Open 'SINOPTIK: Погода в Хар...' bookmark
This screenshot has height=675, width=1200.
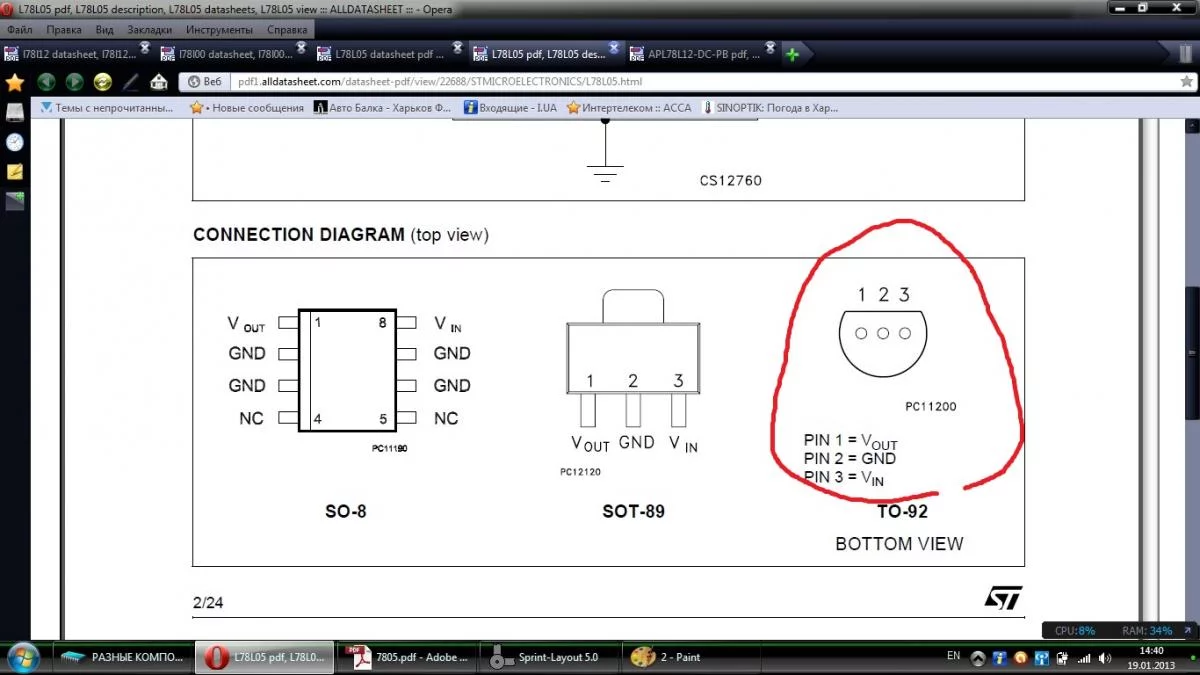(x=771, y=107)
